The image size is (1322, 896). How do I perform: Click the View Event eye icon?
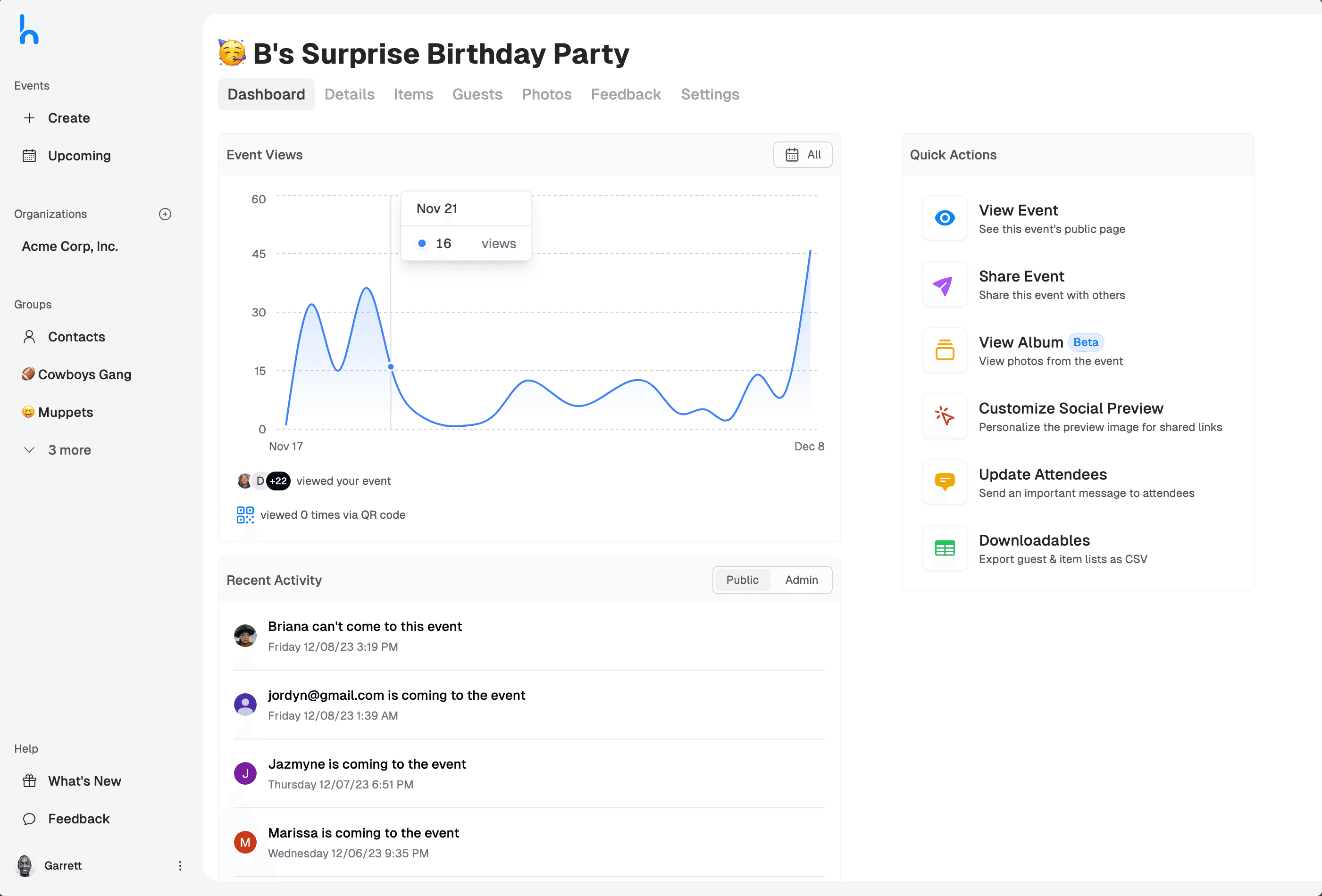tap(944, 218)
